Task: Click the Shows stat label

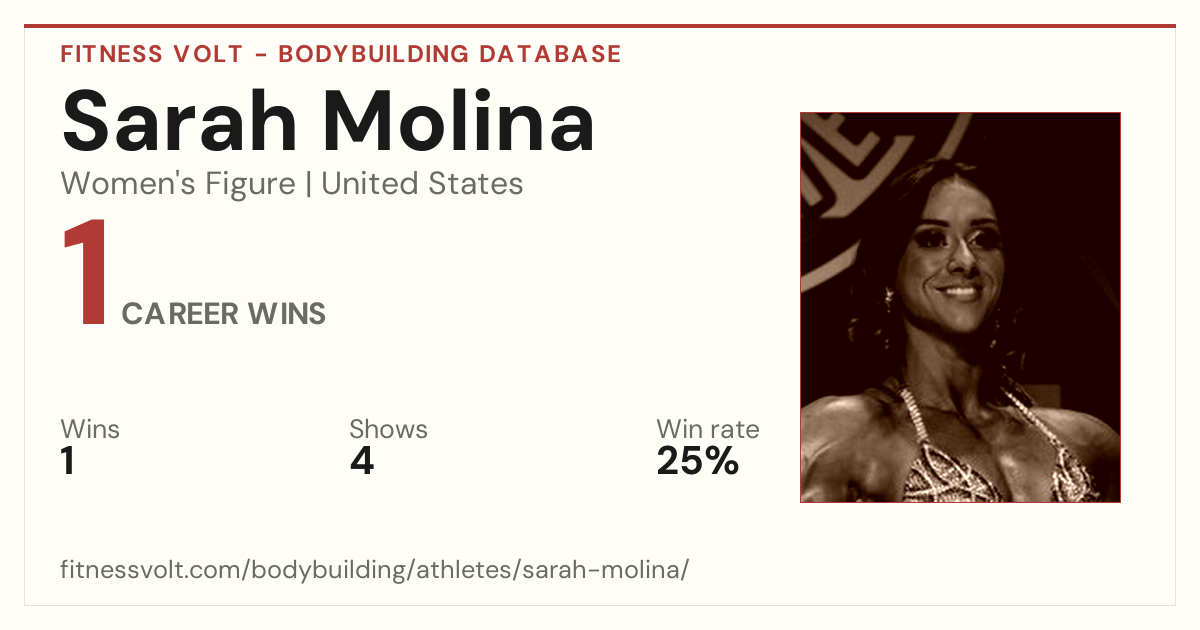Action: pyautogui.click(x=388, y=430)
